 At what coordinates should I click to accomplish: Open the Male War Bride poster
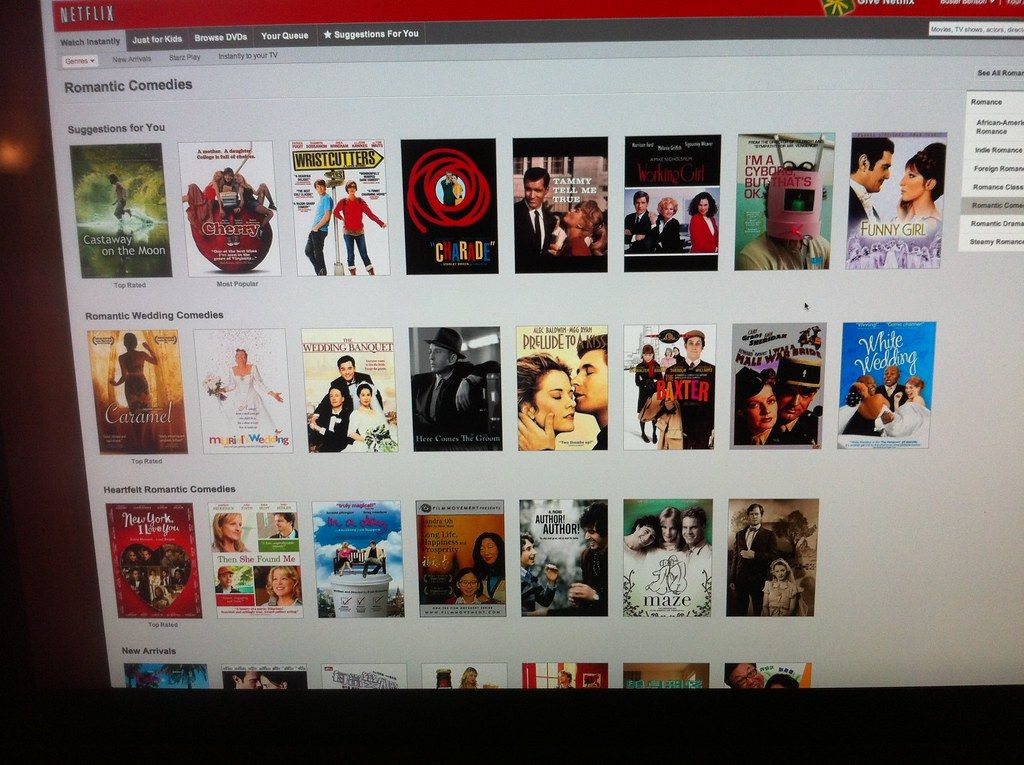click(x=778, y=385)
